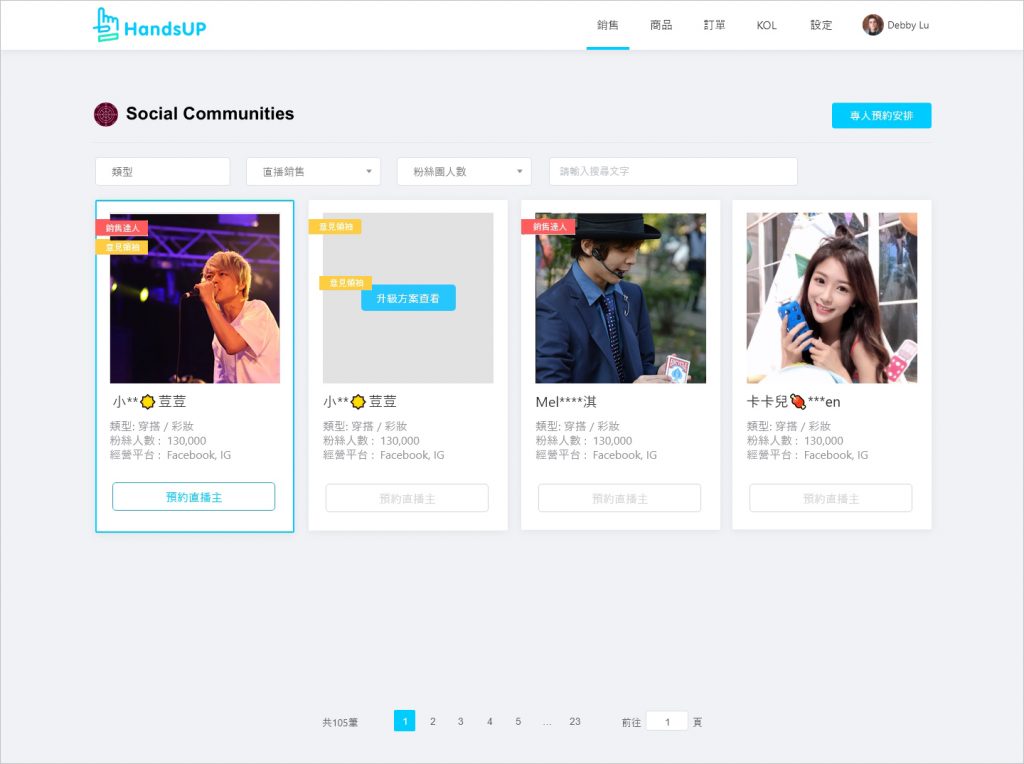The height and width of the screenshot is (764, 1024).
Task: Click the Debby Lu user name
Action: (908, 25)
